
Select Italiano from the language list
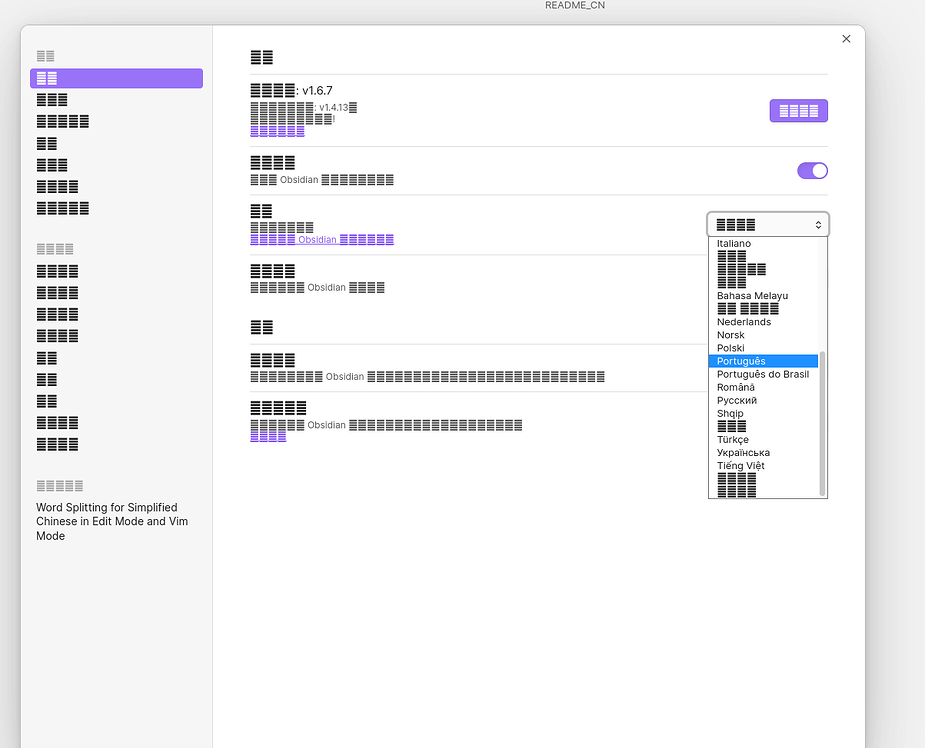click(734, 244)
